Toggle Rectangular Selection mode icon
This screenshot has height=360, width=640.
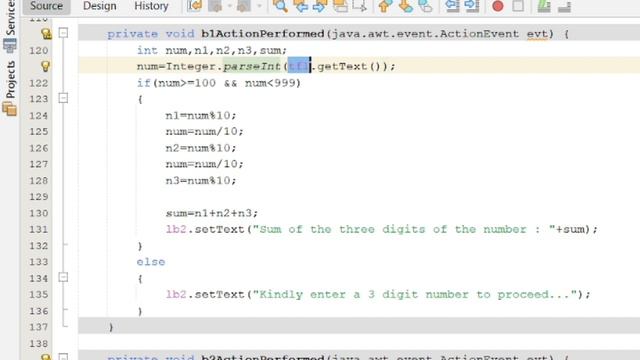tap(359, 6)
